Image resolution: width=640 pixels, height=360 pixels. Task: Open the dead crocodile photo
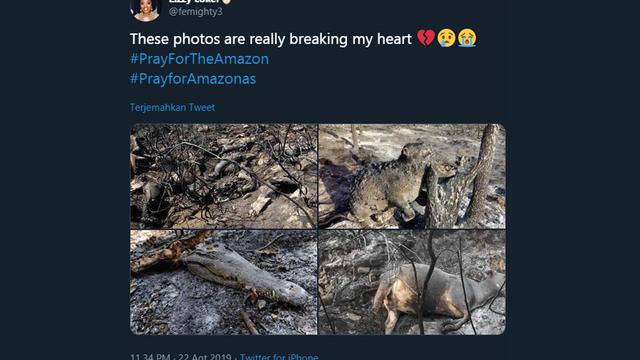pyautogui.click(x=224, y=282)
